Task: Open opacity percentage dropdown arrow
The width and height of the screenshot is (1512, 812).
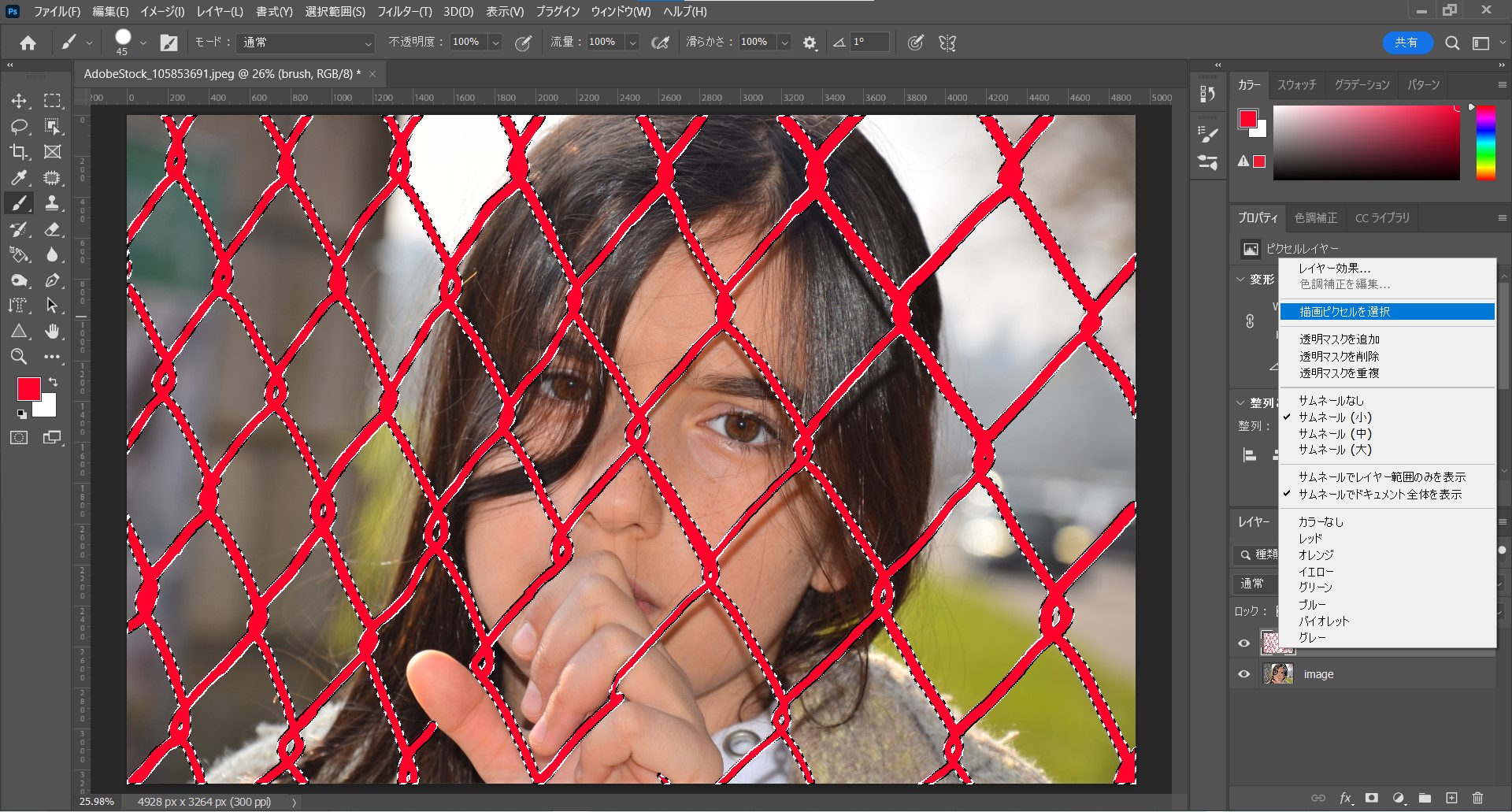Action: [495, 43]
